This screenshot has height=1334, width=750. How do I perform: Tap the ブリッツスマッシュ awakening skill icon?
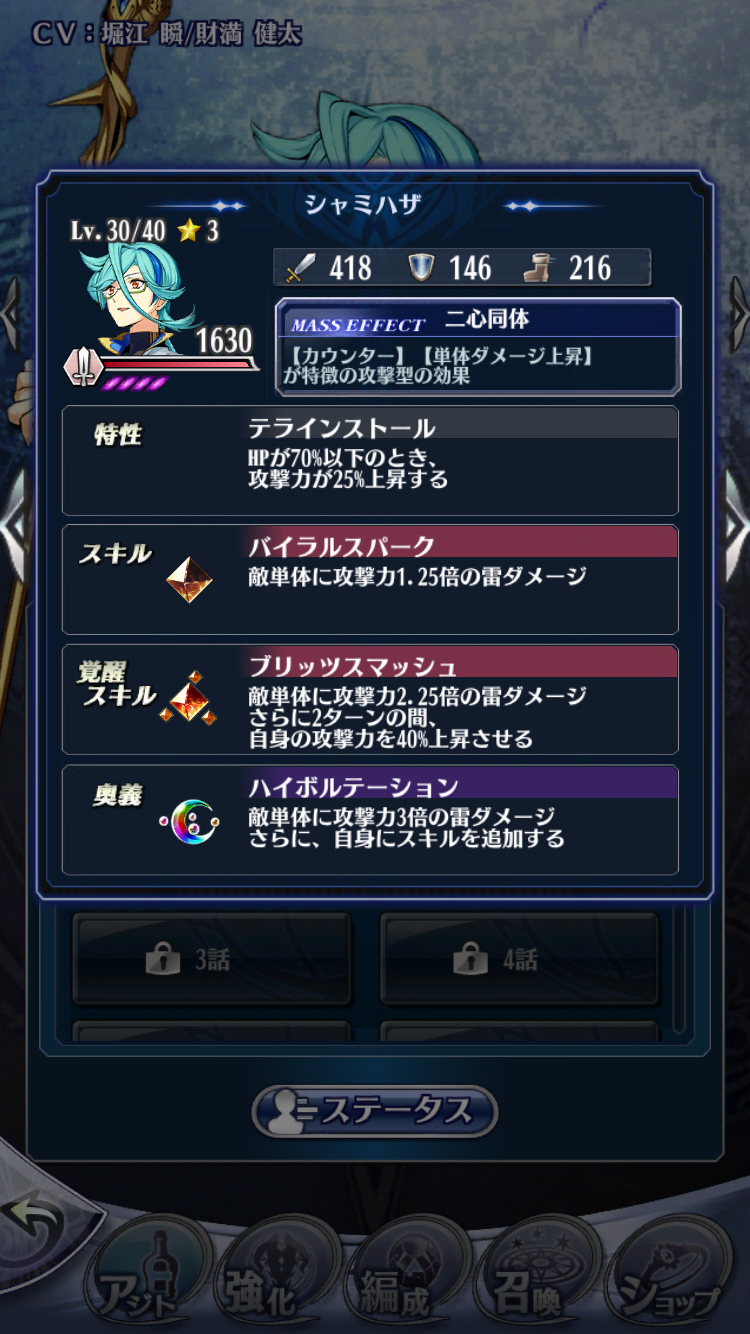(x=189, y=698)
